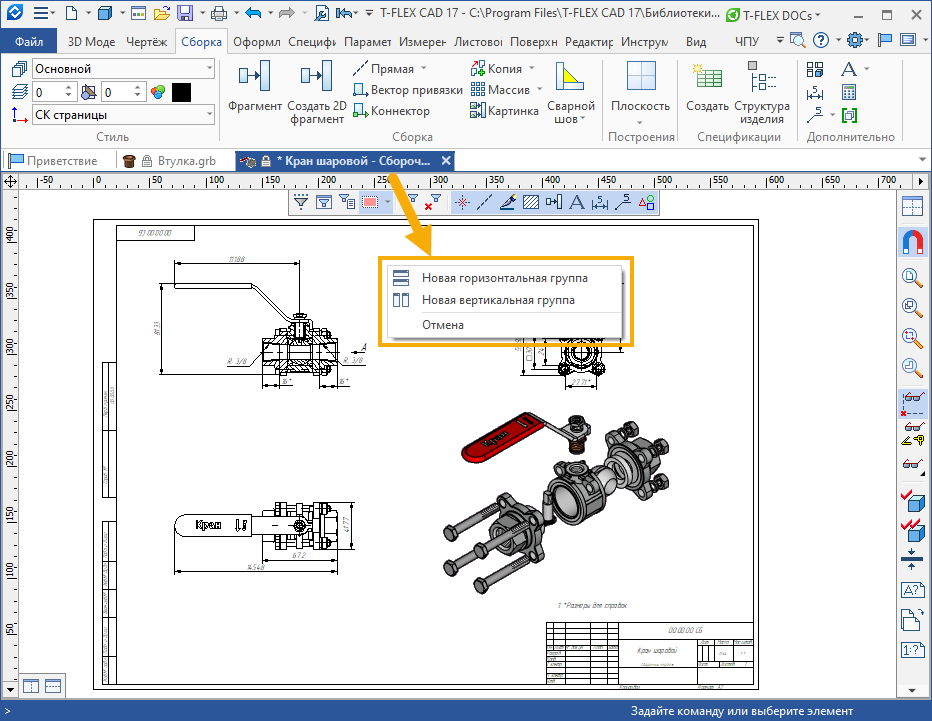Screen dimensions: 932x721
Task: Choose the hatch tool in floating toolbar
Action: click(530, 203)
